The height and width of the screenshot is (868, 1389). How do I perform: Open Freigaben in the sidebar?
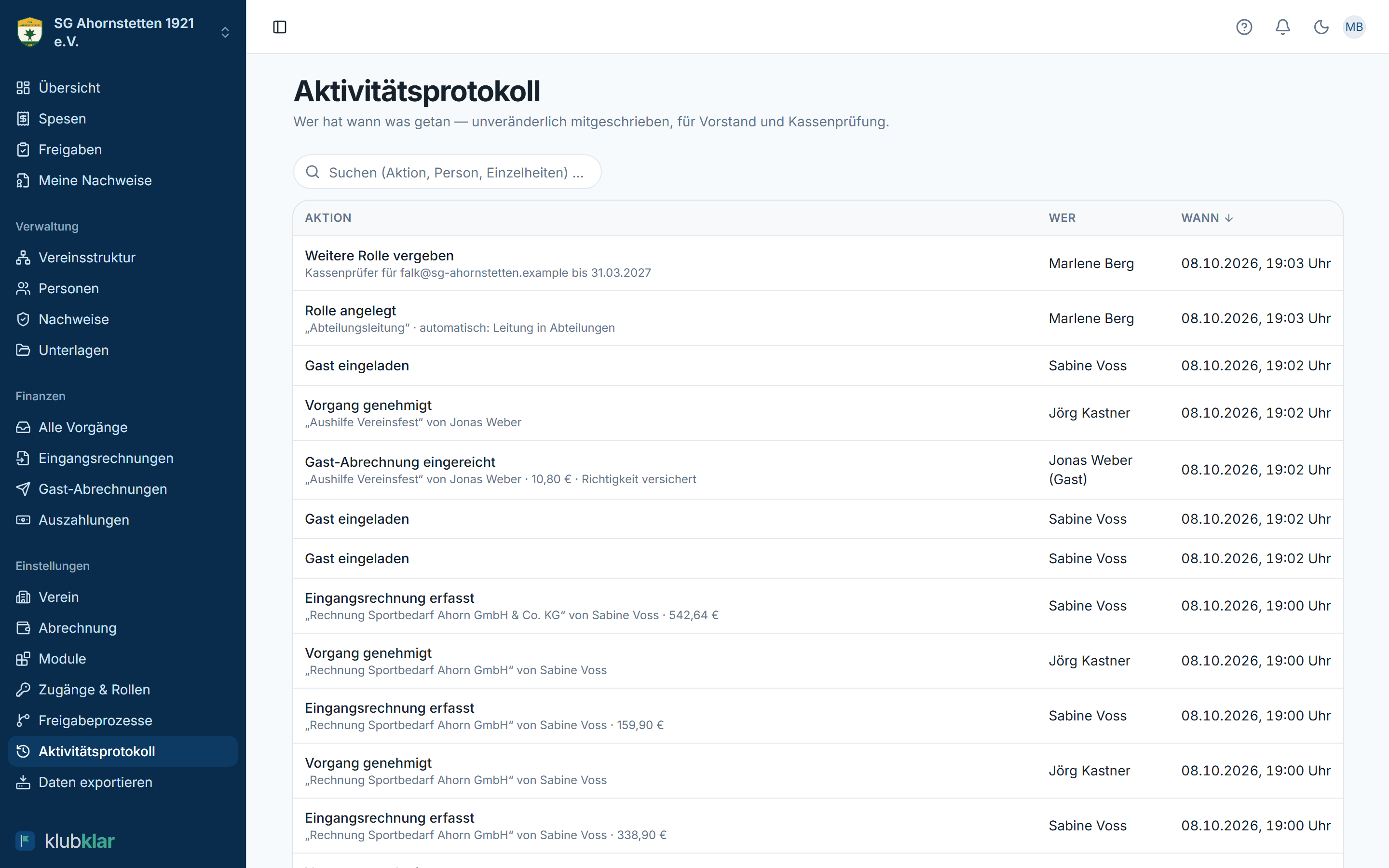tap(123, 150)
